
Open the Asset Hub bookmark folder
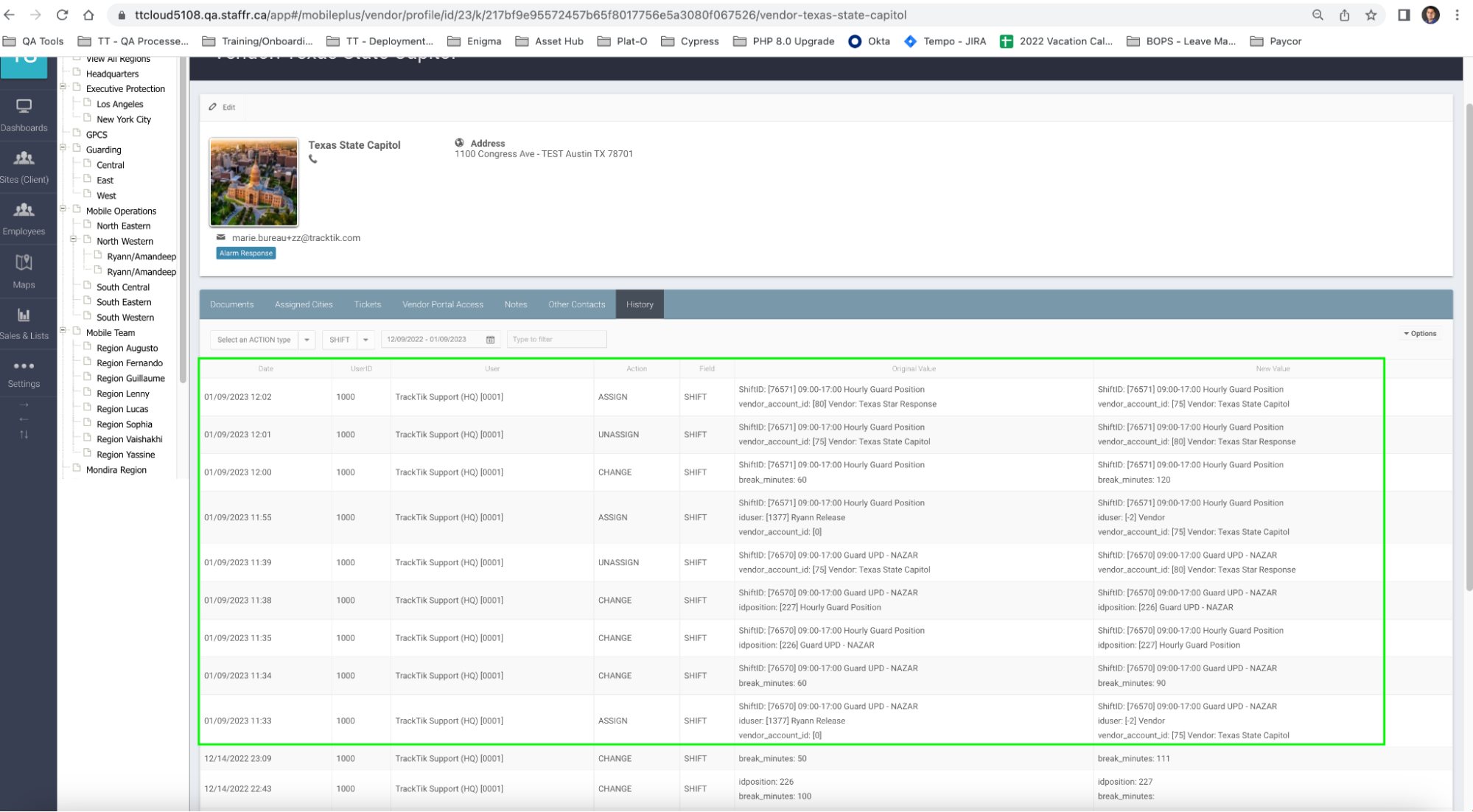[x=549, y=41]
